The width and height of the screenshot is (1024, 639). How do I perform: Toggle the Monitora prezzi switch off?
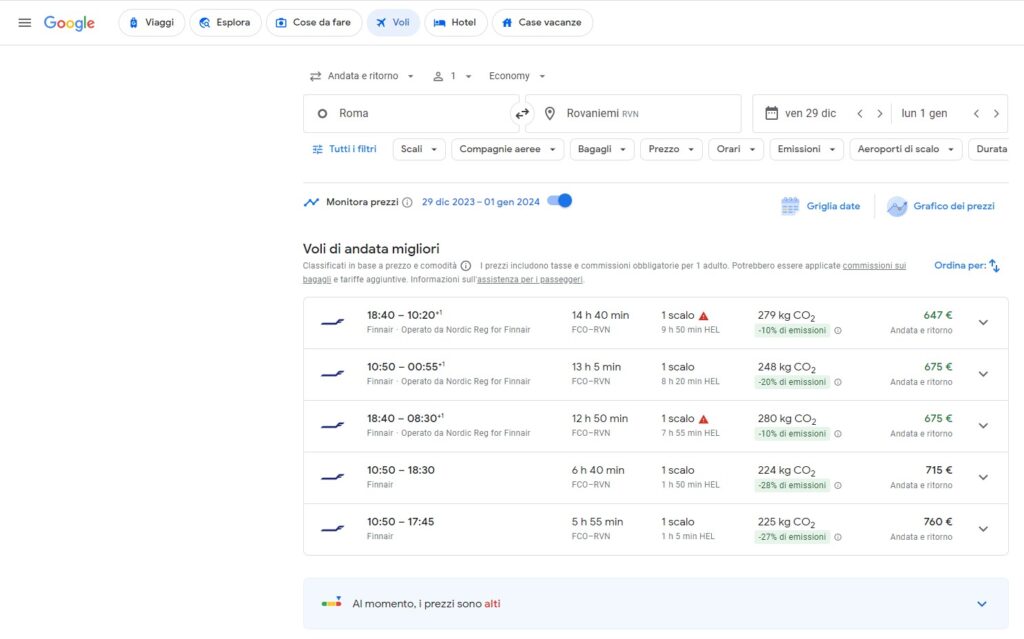pyautogui.click(x=560, y=201)
